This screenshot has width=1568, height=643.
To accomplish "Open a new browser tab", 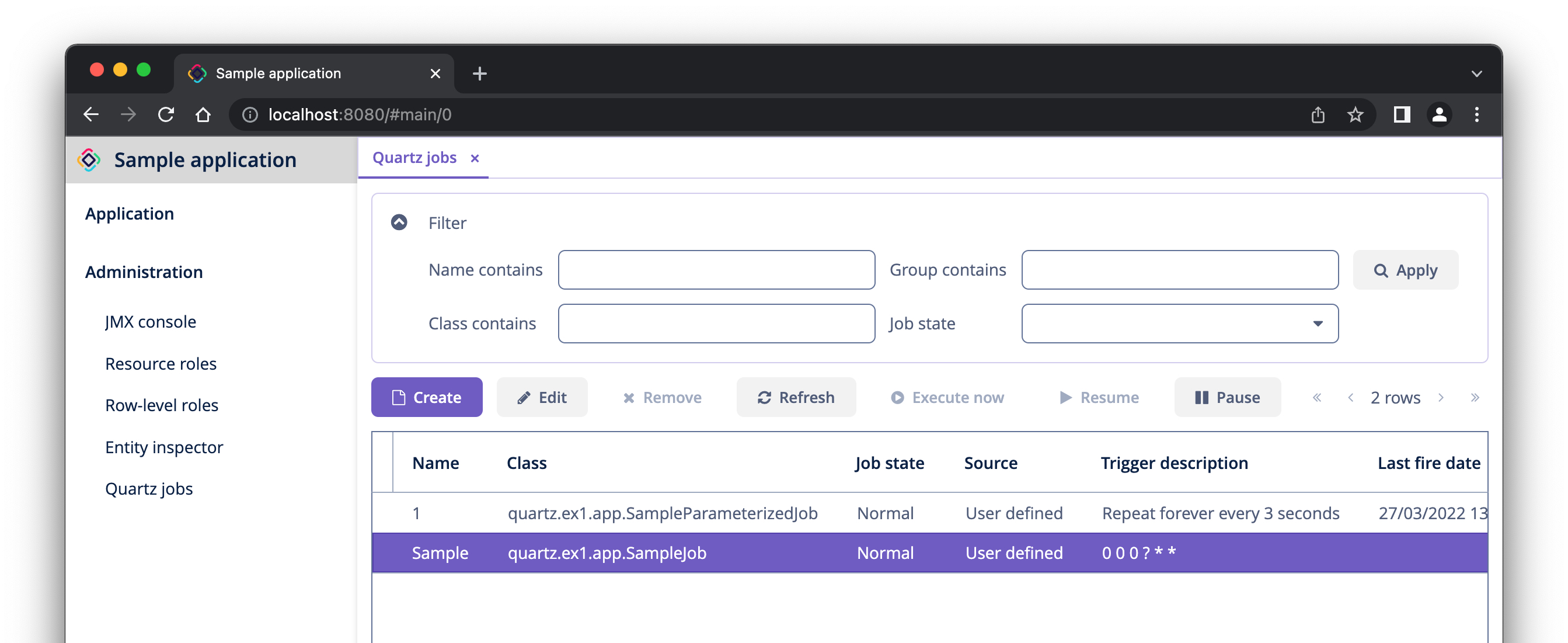I will tap(480, 74).
